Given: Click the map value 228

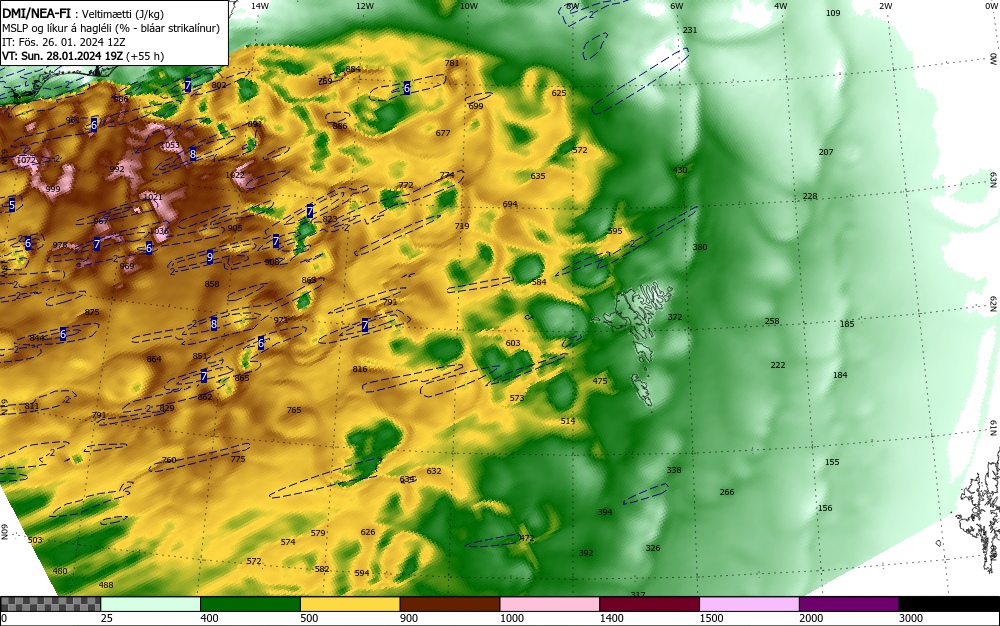Looking at the screenshot, I should click(810, 196).
